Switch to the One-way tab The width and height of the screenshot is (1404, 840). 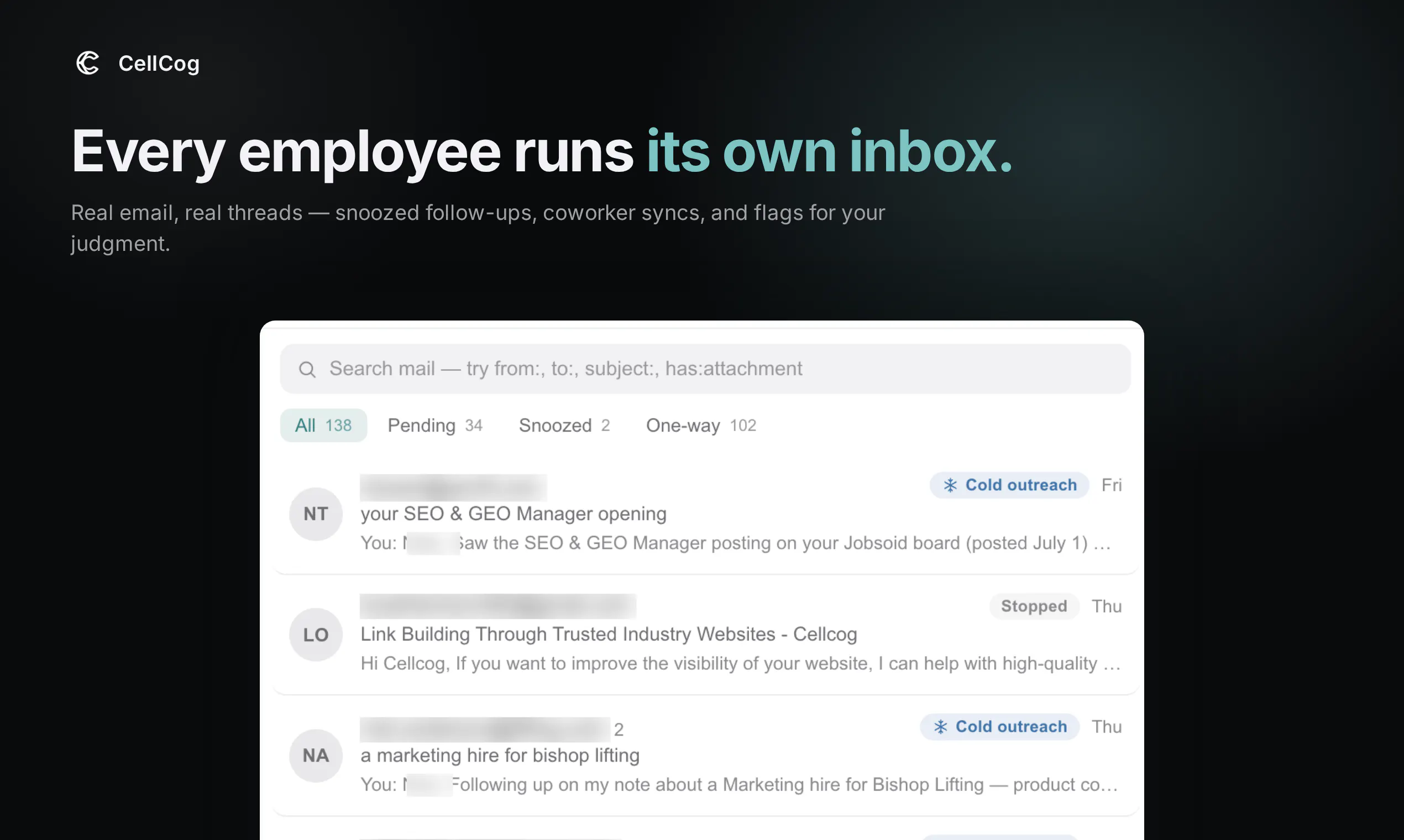(701, 426)
